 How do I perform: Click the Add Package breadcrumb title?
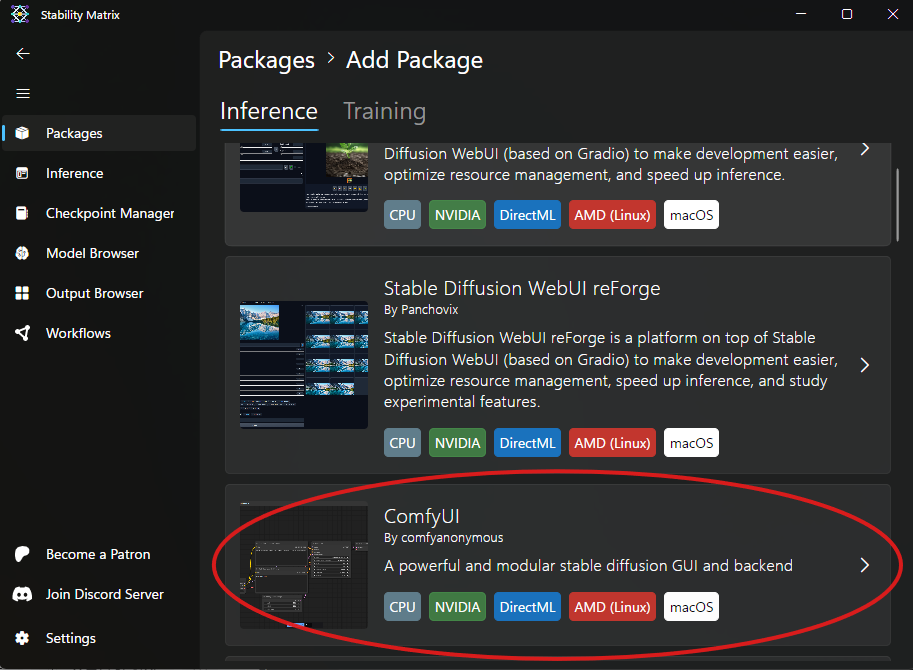(415, 61)
